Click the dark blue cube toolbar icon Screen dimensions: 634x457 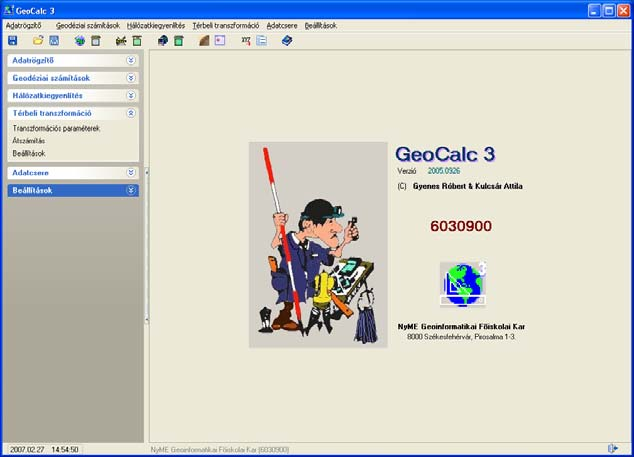tap(163, 40)
